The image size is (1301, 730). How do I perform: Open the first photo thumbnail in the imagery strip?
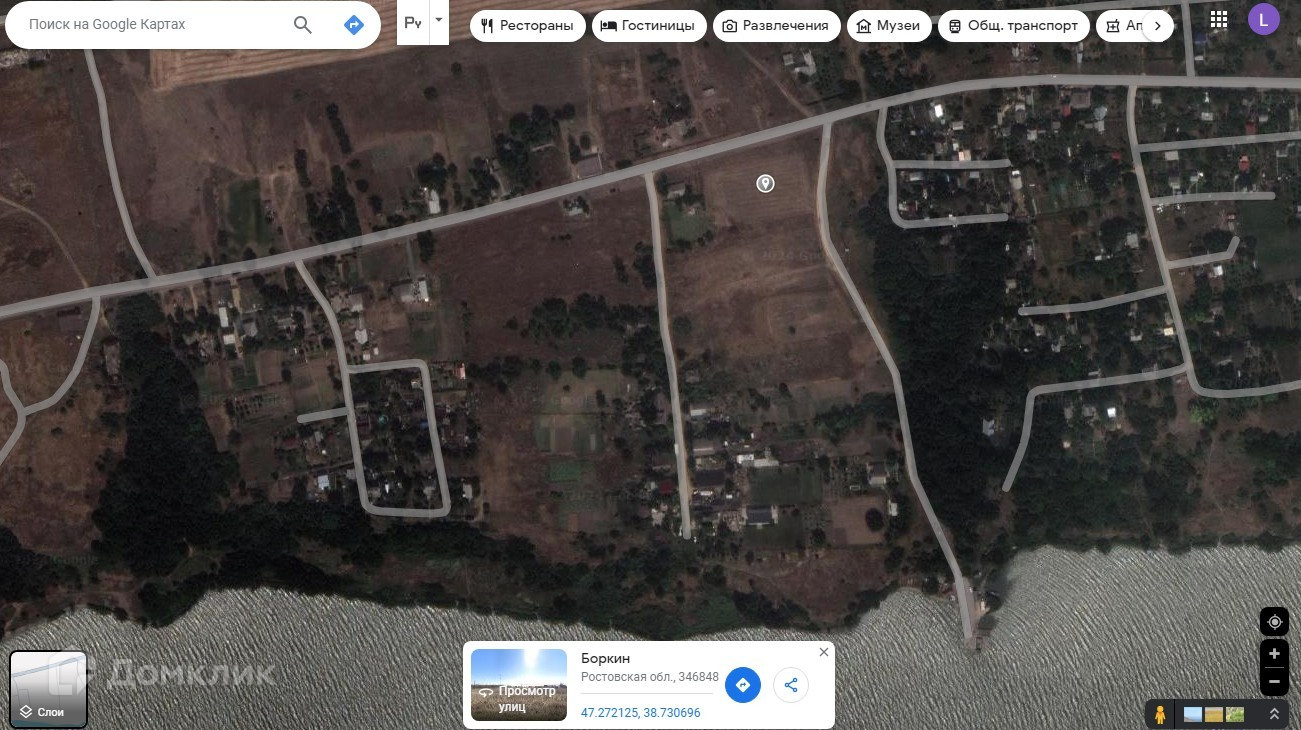coord(1193,715)
